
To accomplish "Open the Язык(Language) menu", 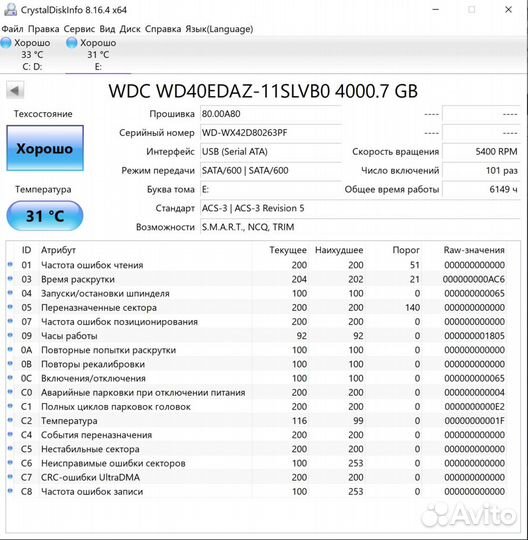I will click(x=219, y=29).
